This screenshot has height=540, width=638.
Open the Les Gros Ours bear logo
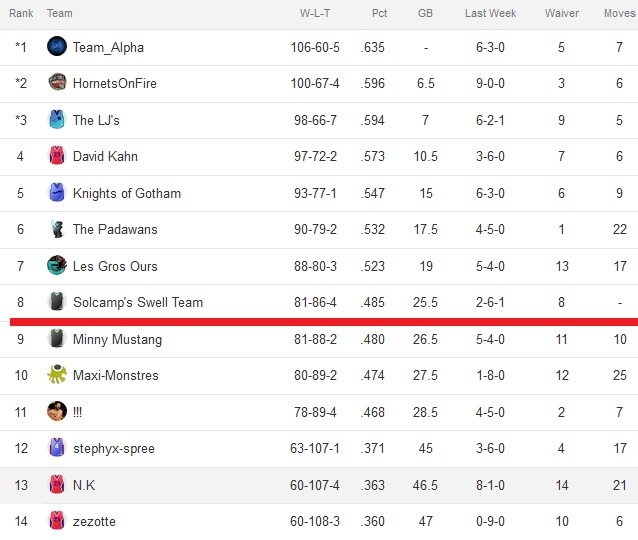click(x=57, y=265)
